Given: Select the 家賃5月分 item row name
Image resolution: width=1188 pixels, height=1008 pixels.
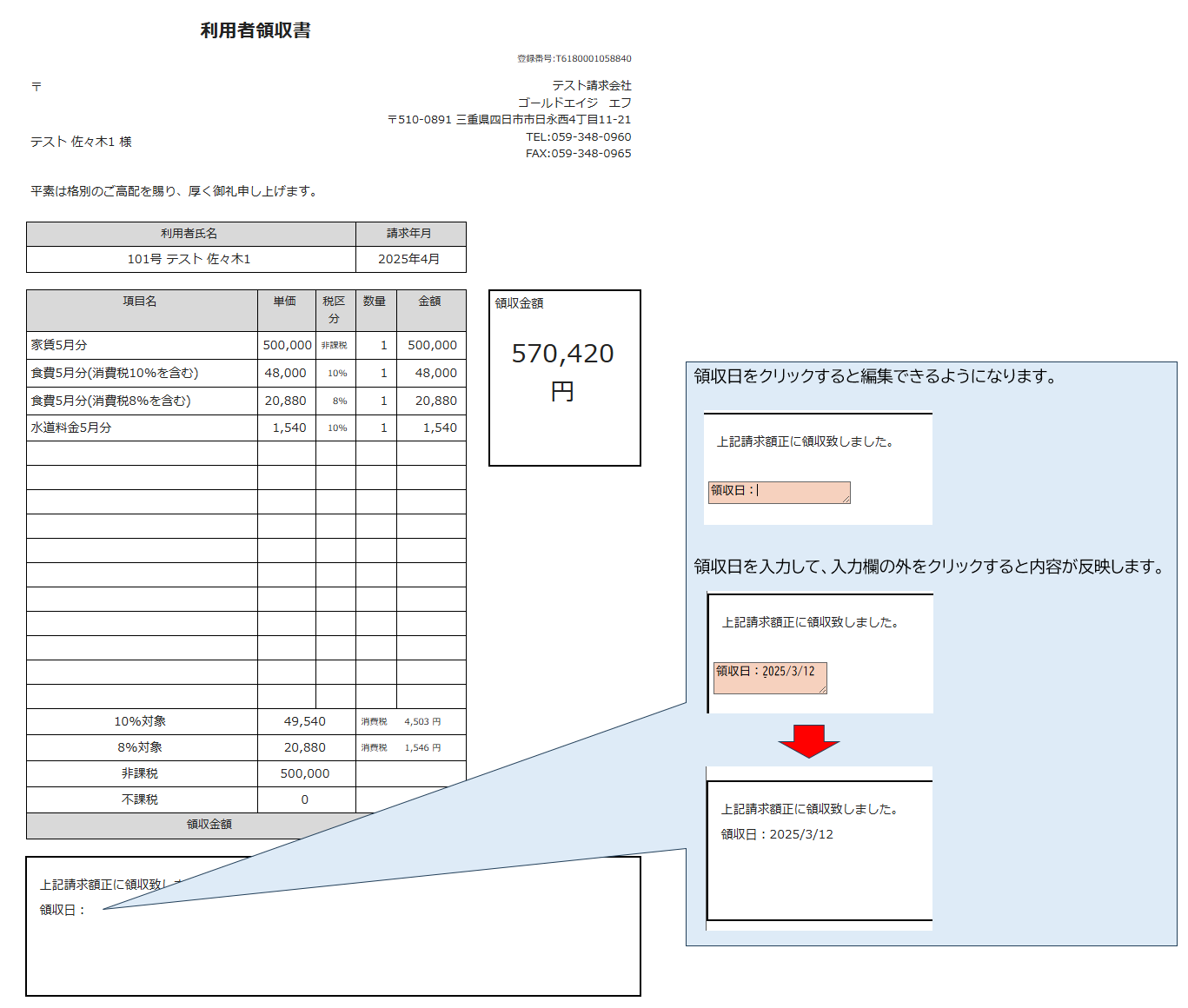Looking at the screenshot, I should pos(59,345).
